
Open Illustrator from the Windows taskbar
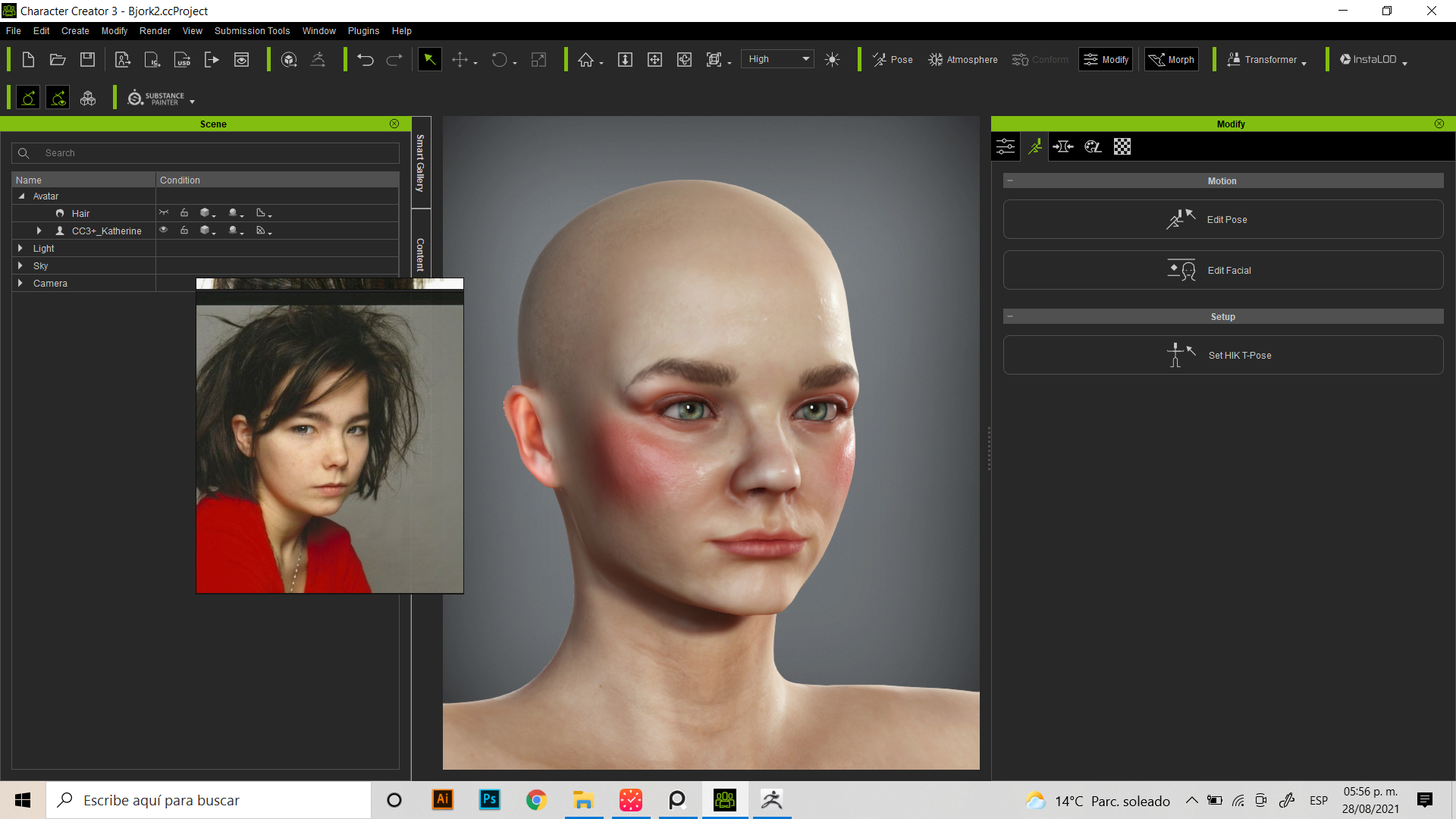[443, 800]
